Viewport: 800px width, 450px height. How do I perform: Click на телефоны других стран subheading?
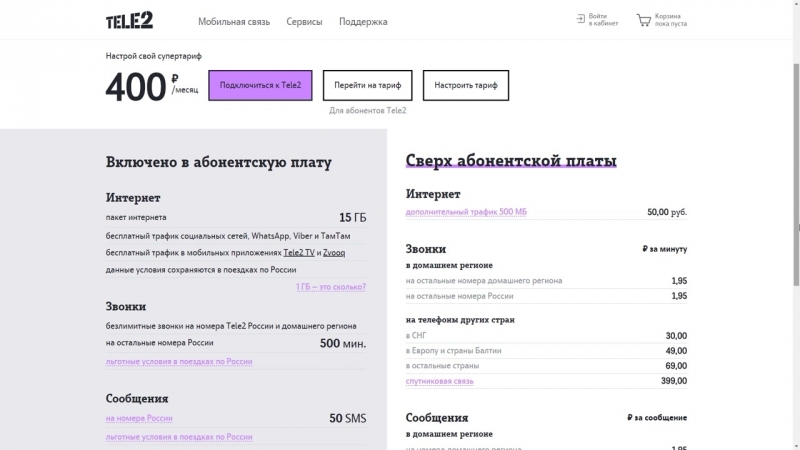(x=460, y=320)
